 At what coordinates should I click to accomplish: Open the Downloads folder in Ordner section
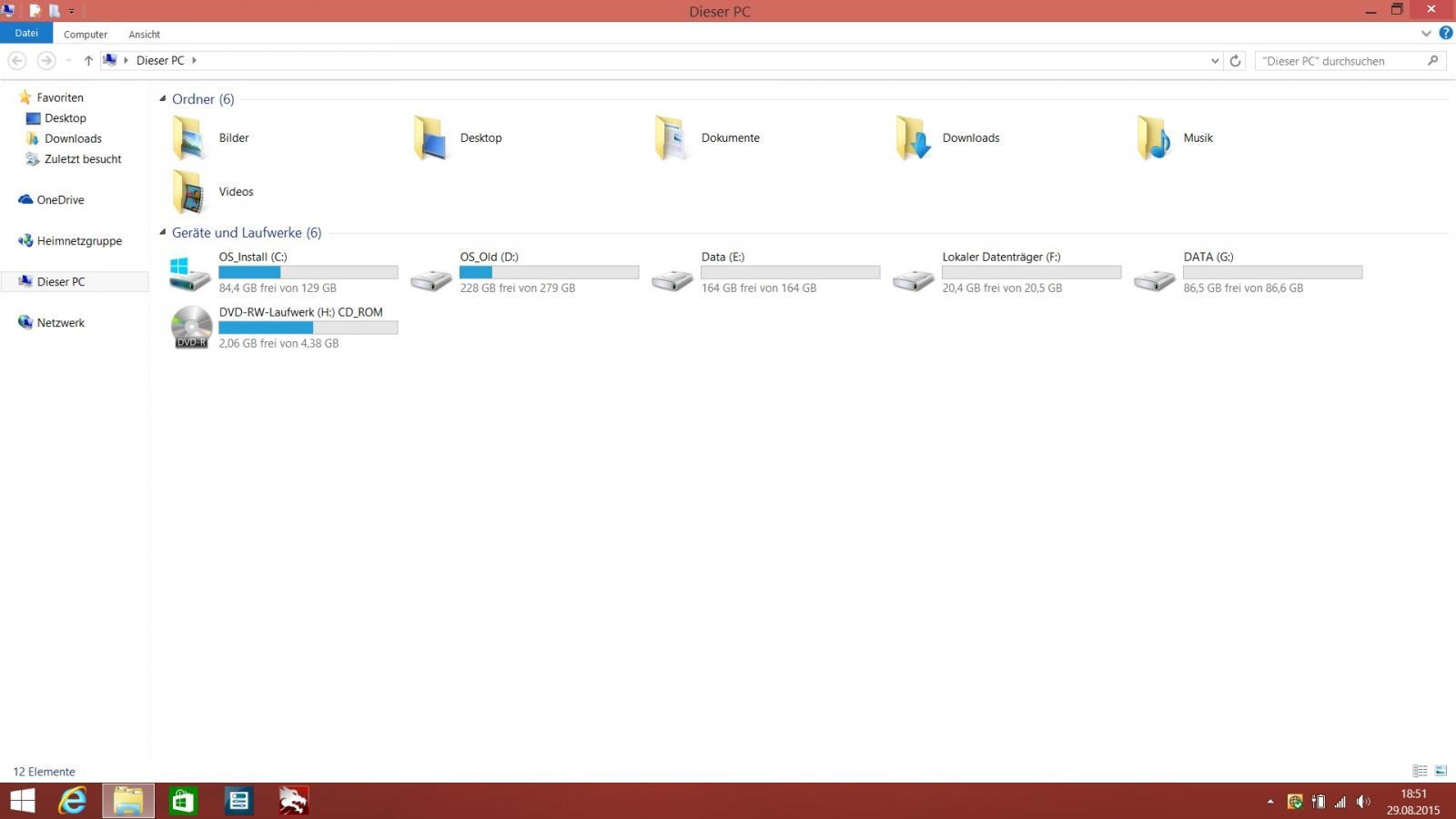[913, 138]
